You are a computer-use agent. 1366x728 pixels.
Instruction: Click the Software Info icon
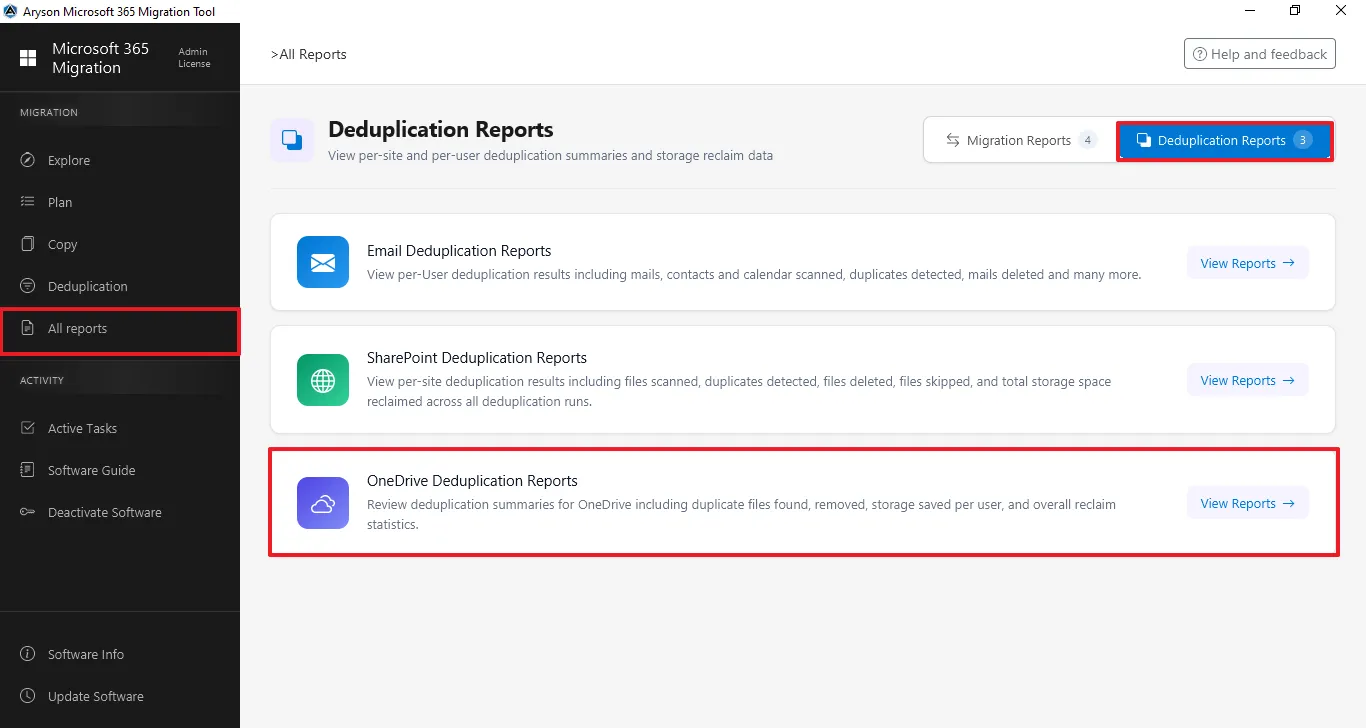28,654
